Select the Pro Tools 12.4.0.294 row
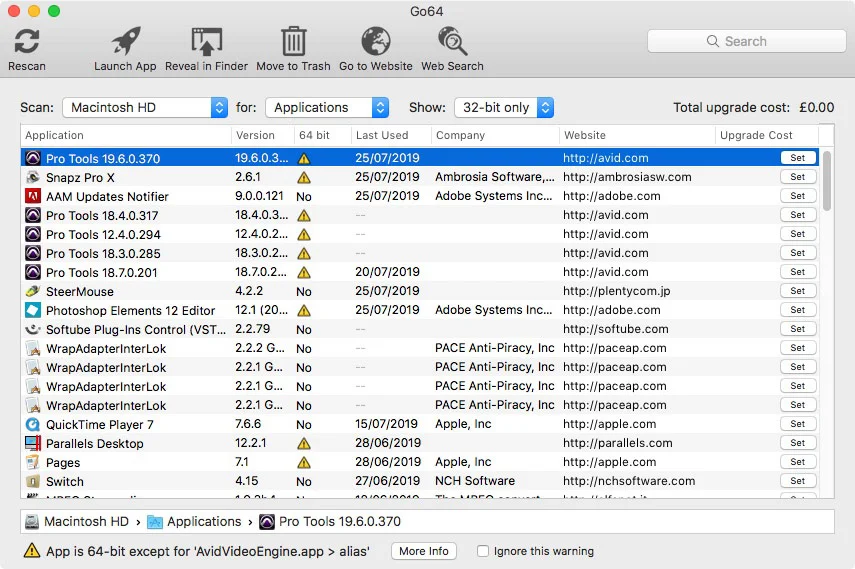 420,234
